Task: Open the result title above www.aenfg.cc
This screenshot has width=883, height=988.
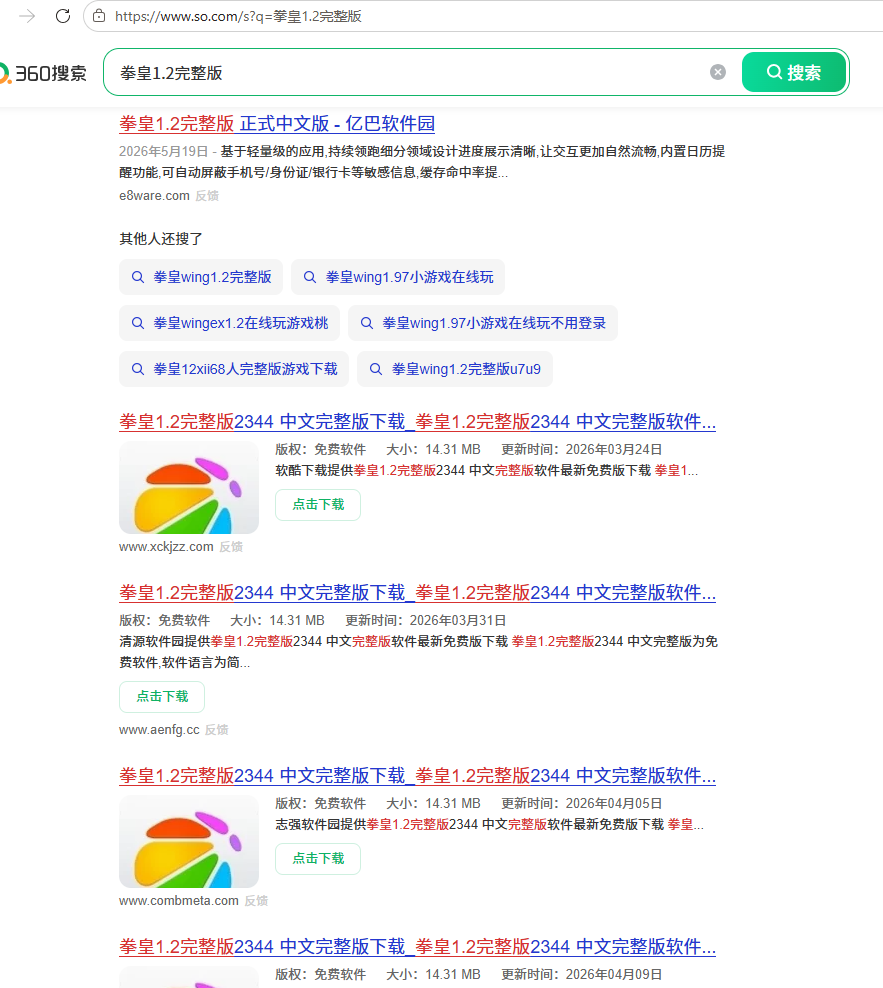Action: click(417, 593)
